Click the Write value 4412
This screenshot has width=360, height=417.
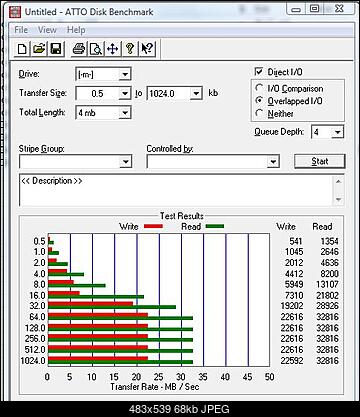pyautogui.click(x=294, y=274)
